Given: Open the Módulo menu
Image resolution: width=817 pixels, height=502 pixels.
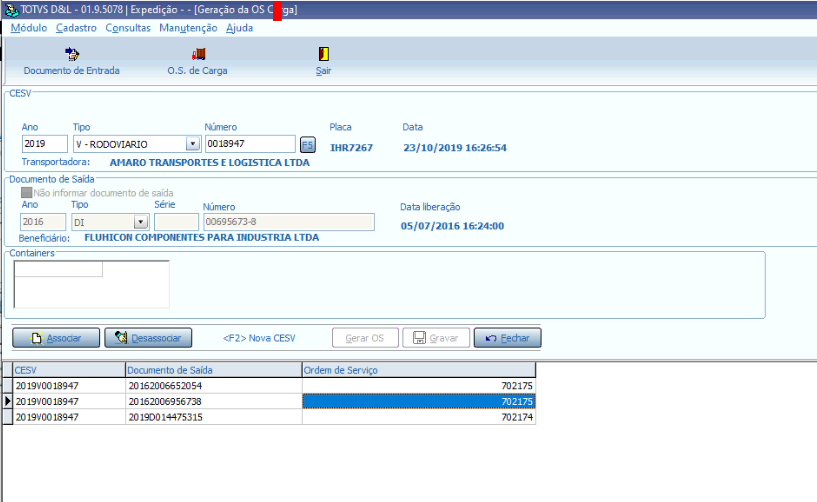Looking at the screenshot, I should (29, 28).
